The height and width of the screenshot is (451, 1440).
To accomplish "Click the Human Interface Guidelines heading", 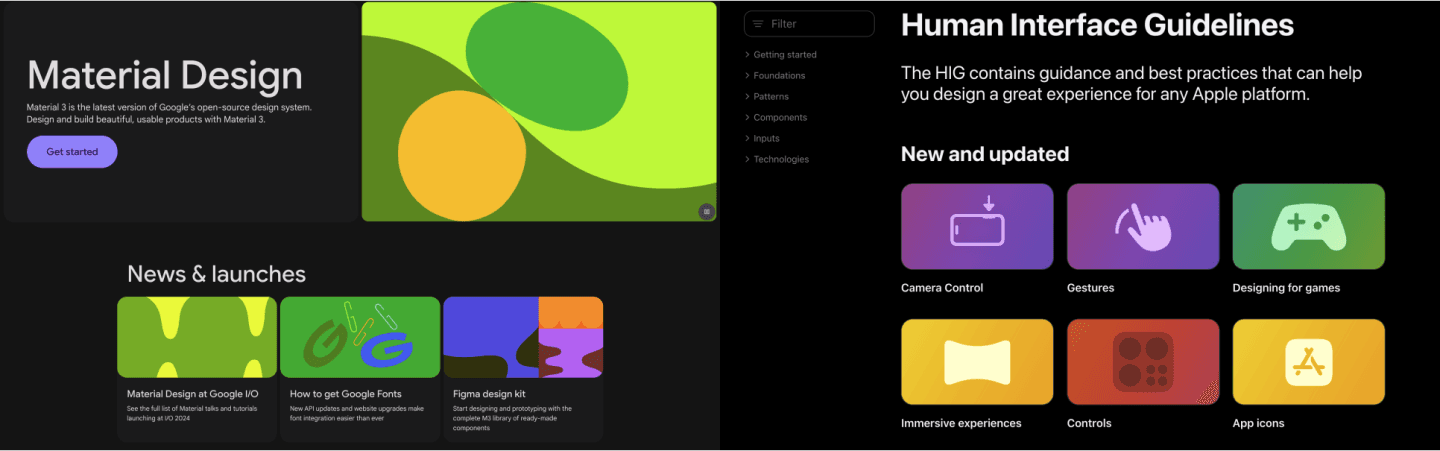I will tap(1098, 25).
